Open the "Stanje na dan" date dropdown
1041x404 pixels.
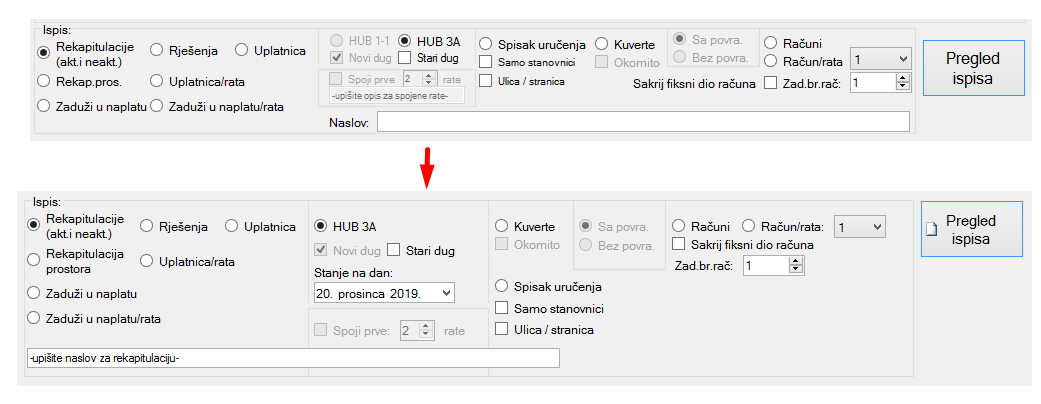tap(444, 292)
